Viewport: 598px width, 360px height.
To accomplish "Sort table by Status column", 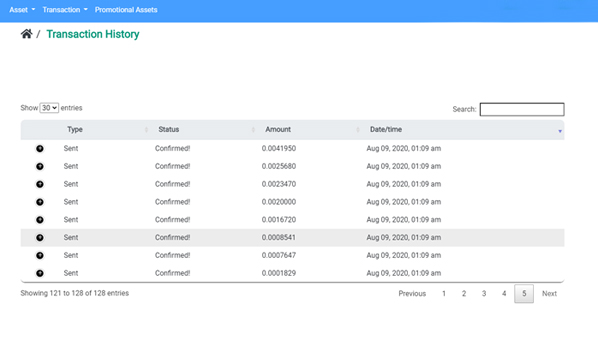I will (x=205, y=130).
